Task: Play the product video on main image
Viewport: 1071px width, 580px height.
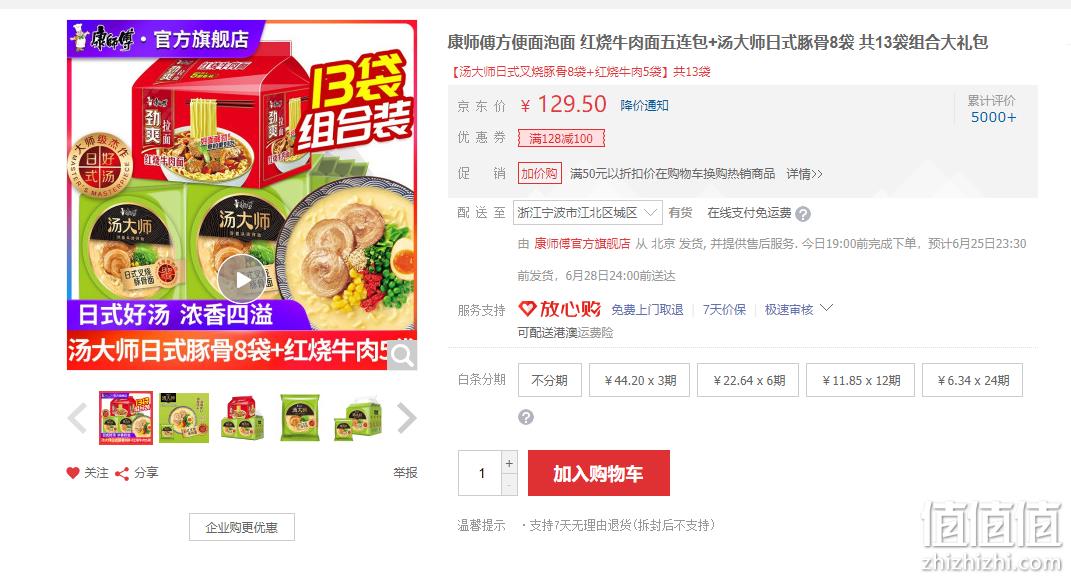Action: pyautogui.click(x=242, y=279)
